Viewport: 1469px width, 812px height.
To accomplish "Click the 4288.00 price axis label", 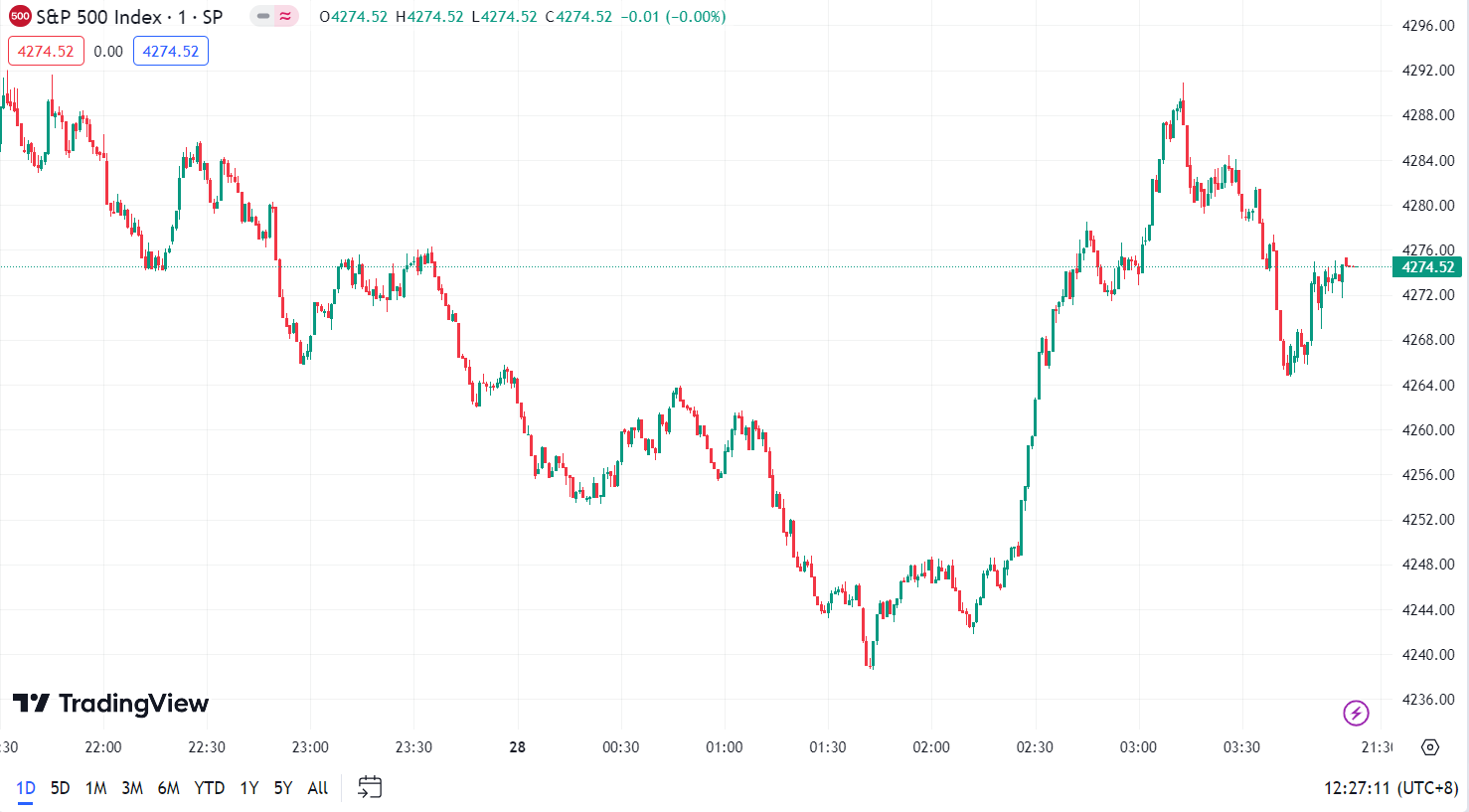I will point(1427,115).
